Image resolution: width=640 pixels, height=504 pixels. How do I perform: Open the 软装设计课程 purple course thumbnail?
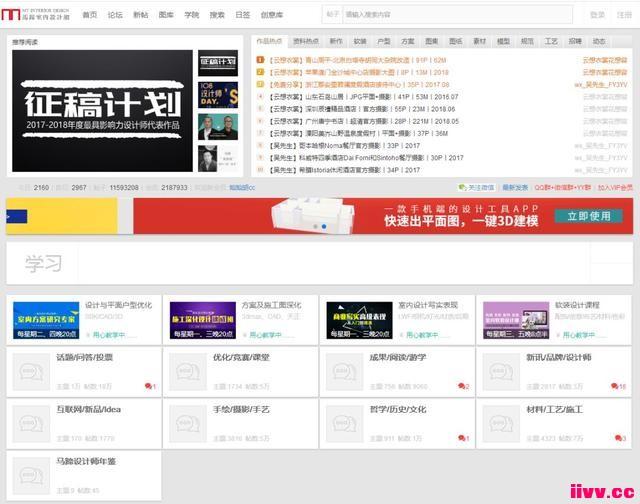(516, 320)
